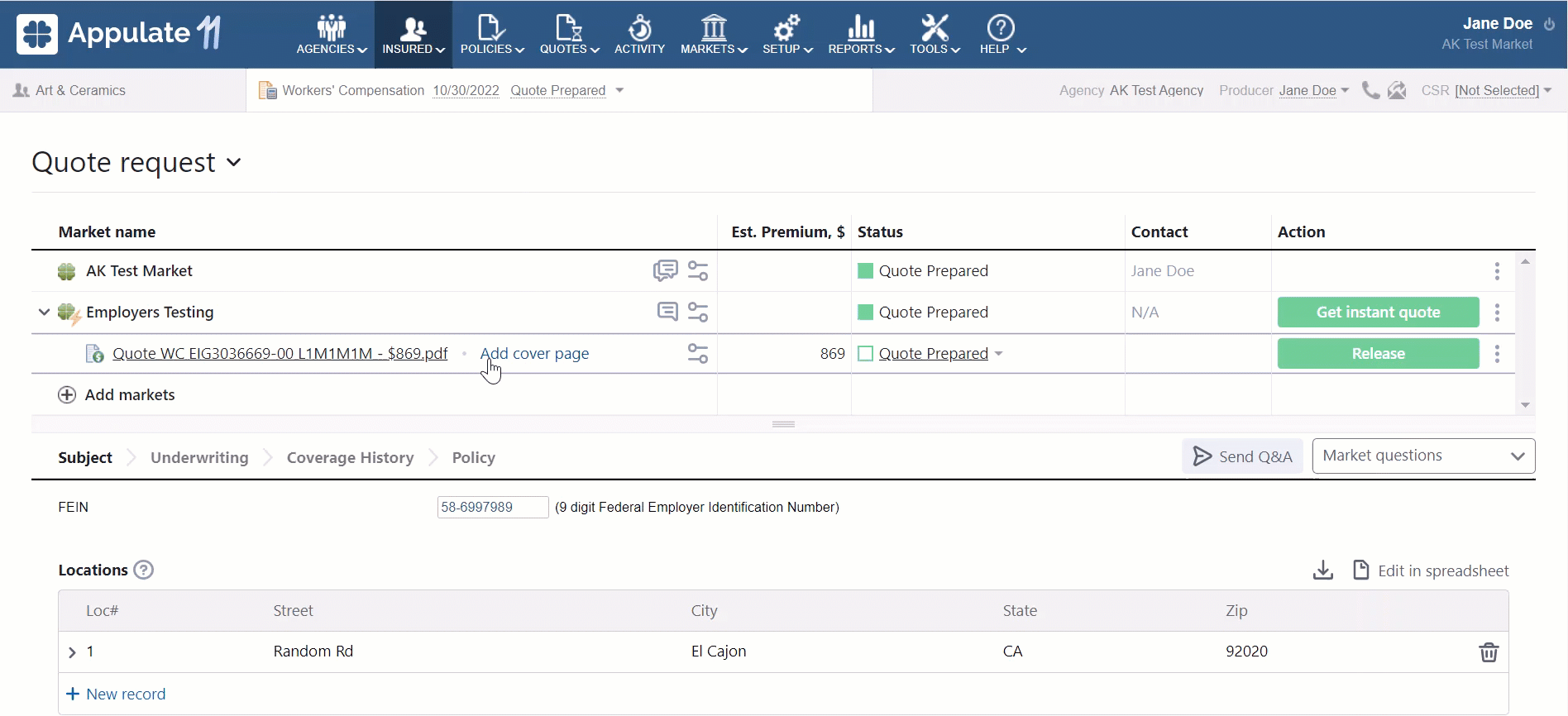This screenshot has width=1568, height=716.
Task: Click the Get instant quote button
Action: (x=1378, y=313)
